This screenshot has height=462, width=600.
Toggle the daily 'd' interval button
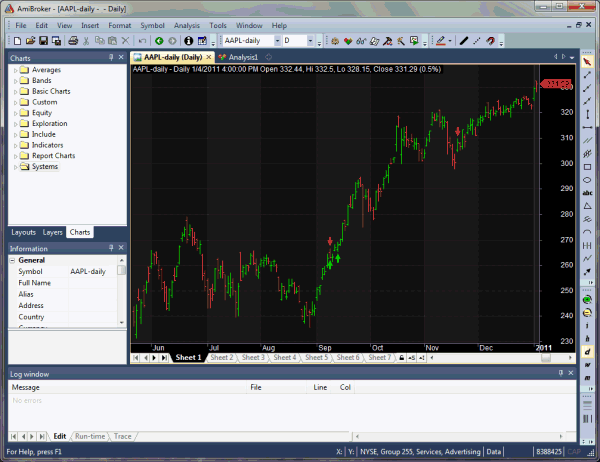click(x=587, y=352)
